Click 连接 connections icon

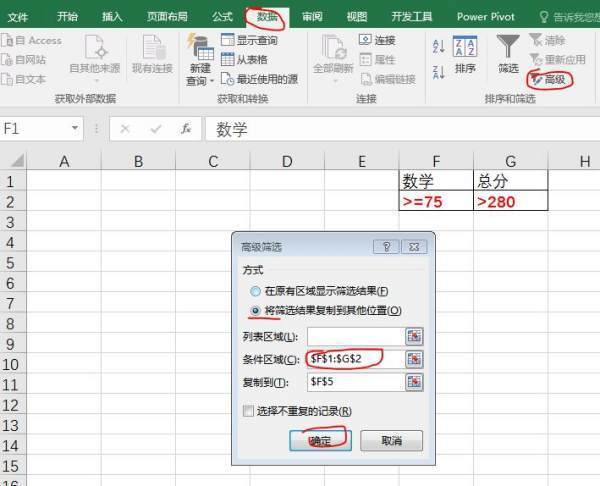click(365, 40)
